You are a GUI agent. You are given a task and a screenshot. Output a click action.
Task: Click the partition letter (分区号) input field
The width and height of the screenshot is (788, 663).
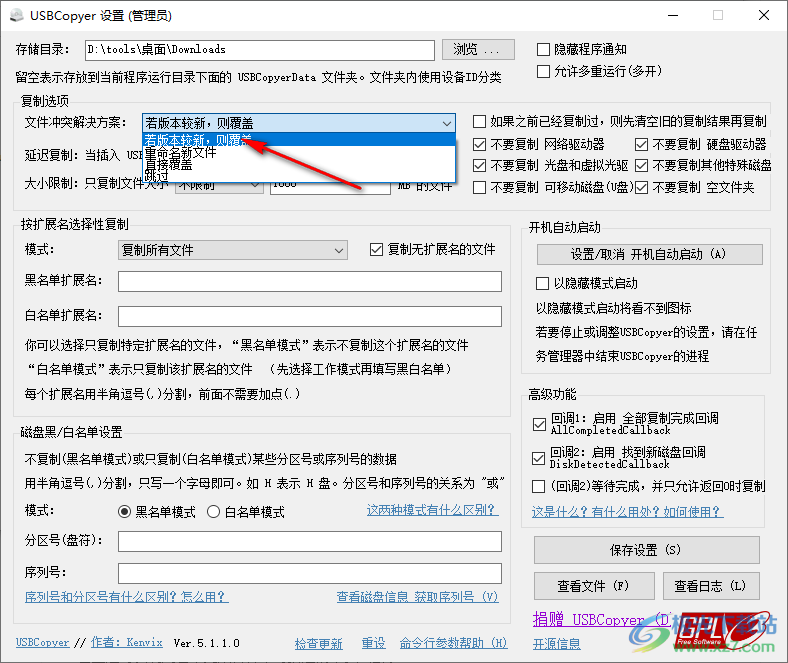[x=310, y=541]
